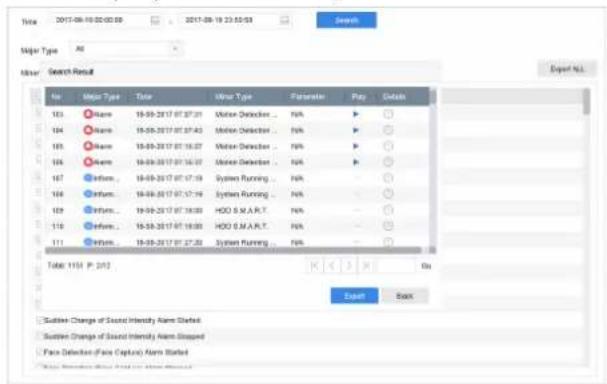Open the Major Type dropdown

(126, 49)
